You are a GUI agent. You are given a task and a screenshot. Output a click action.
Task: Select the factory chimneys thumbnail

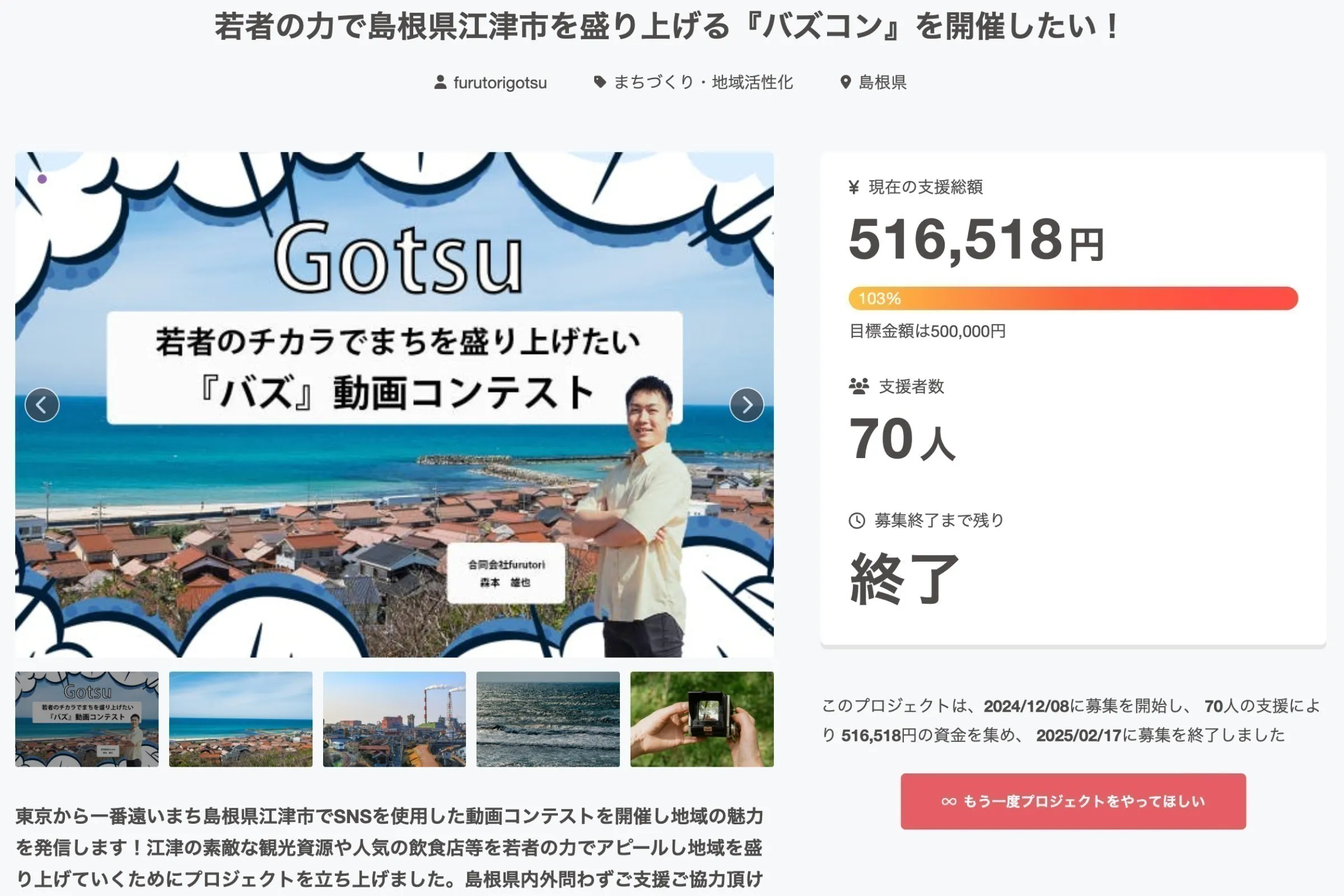[394, 719]
